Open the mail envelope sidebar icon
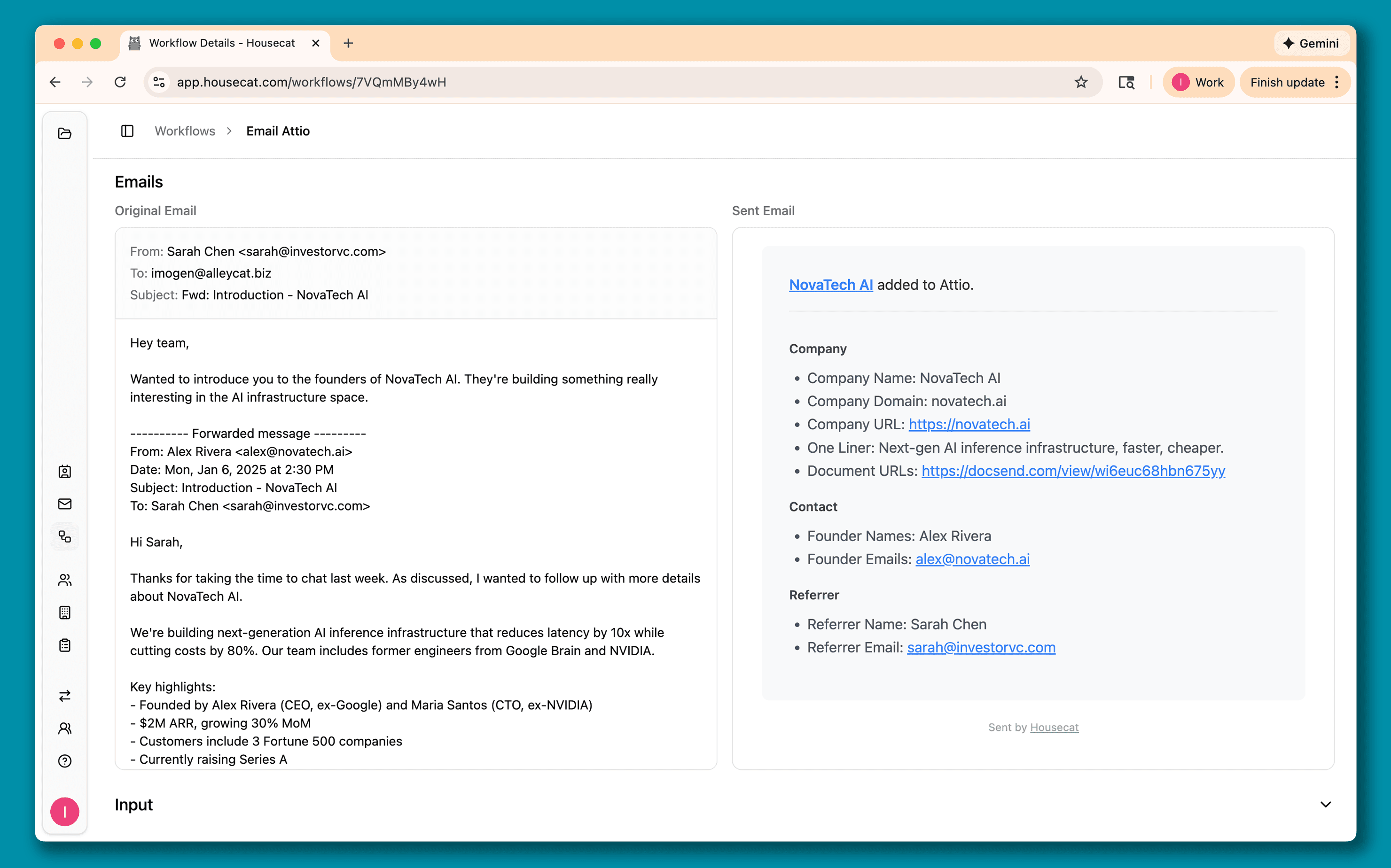The height and width of the screenshot is (868, 1391). (65, 504)
